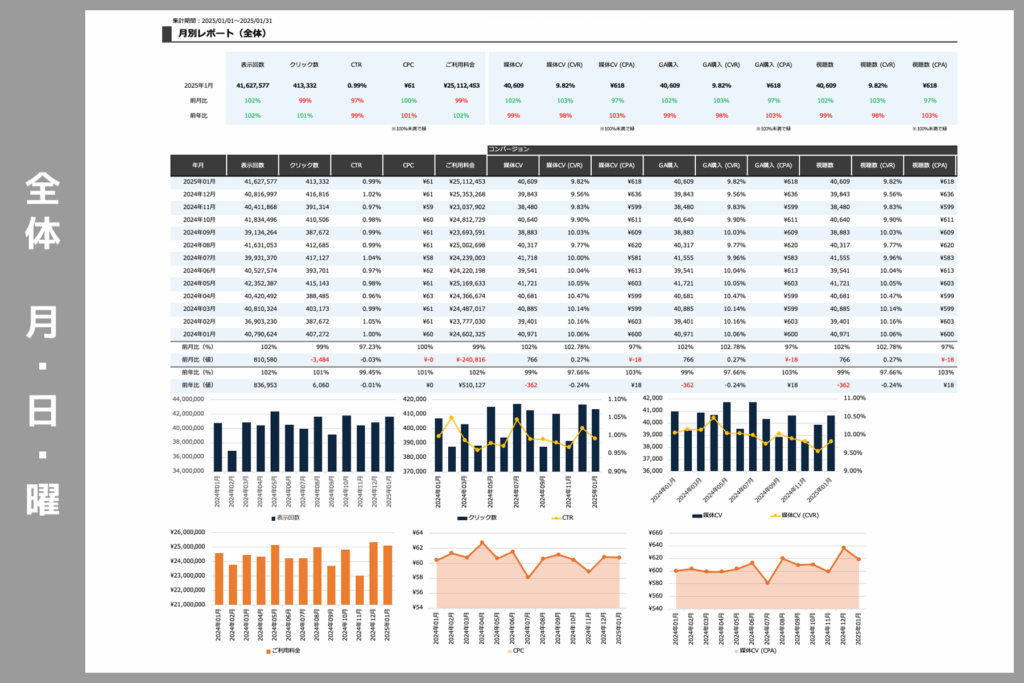Click the 2025年1月 summary row label
Screen dimensions: 1024x683
coord(197,86)
